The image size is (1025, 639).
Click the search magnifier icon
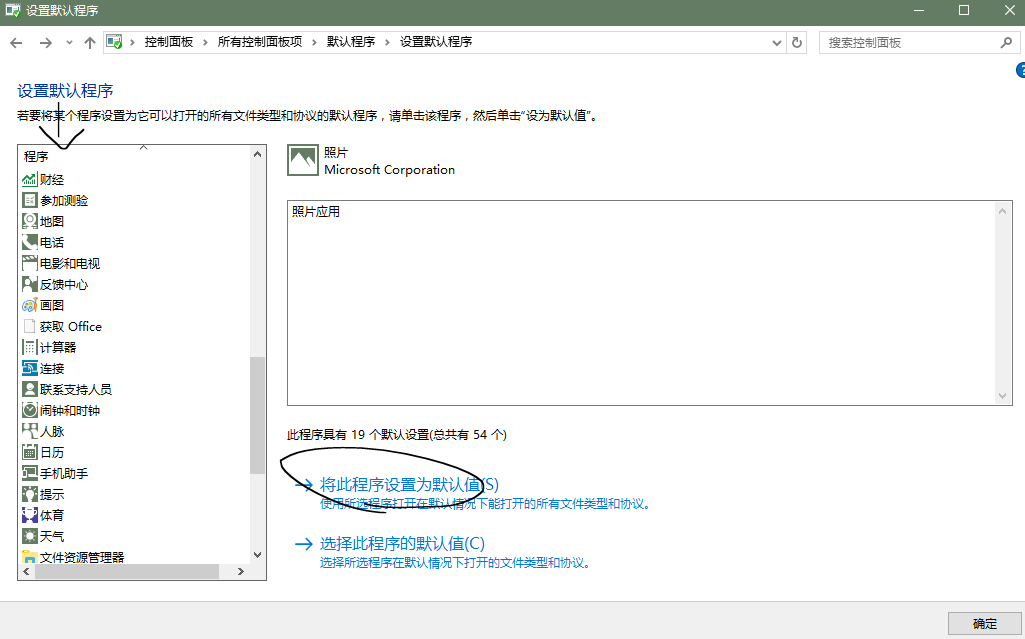pos(1006,42)
